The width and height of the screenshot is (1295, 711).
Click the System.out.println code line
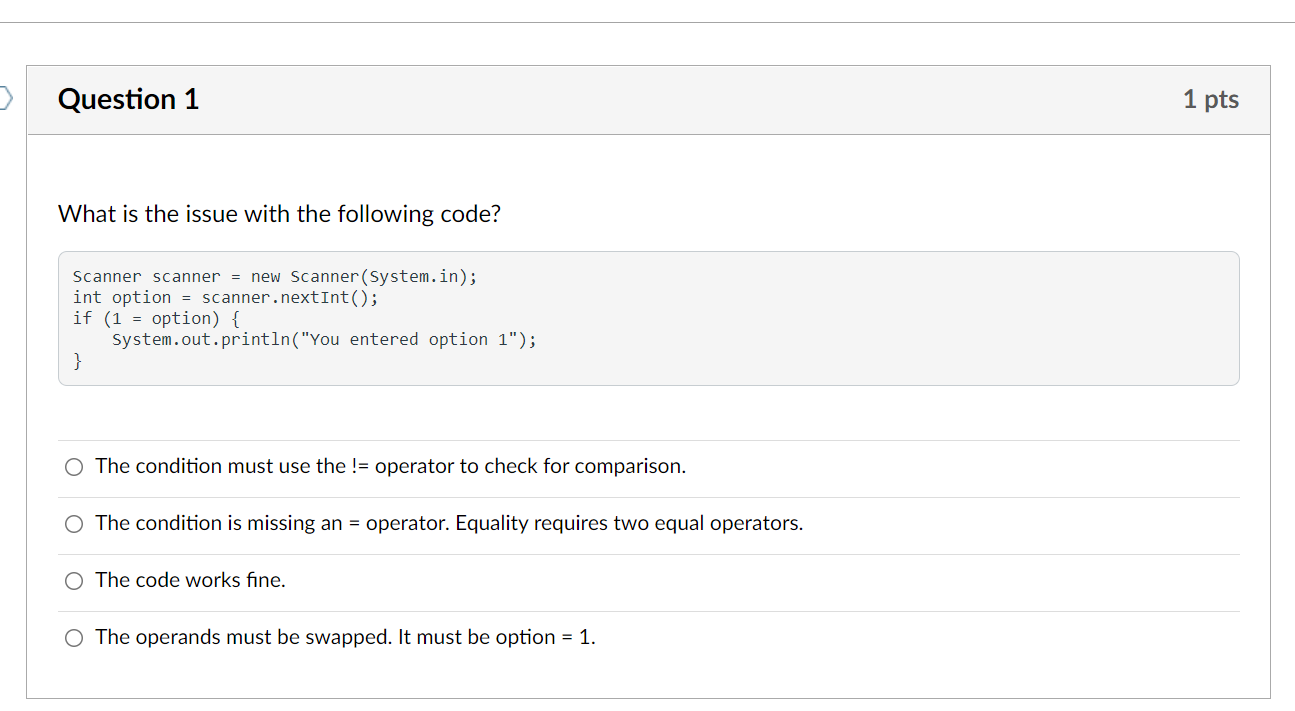(x=324, y=339)
